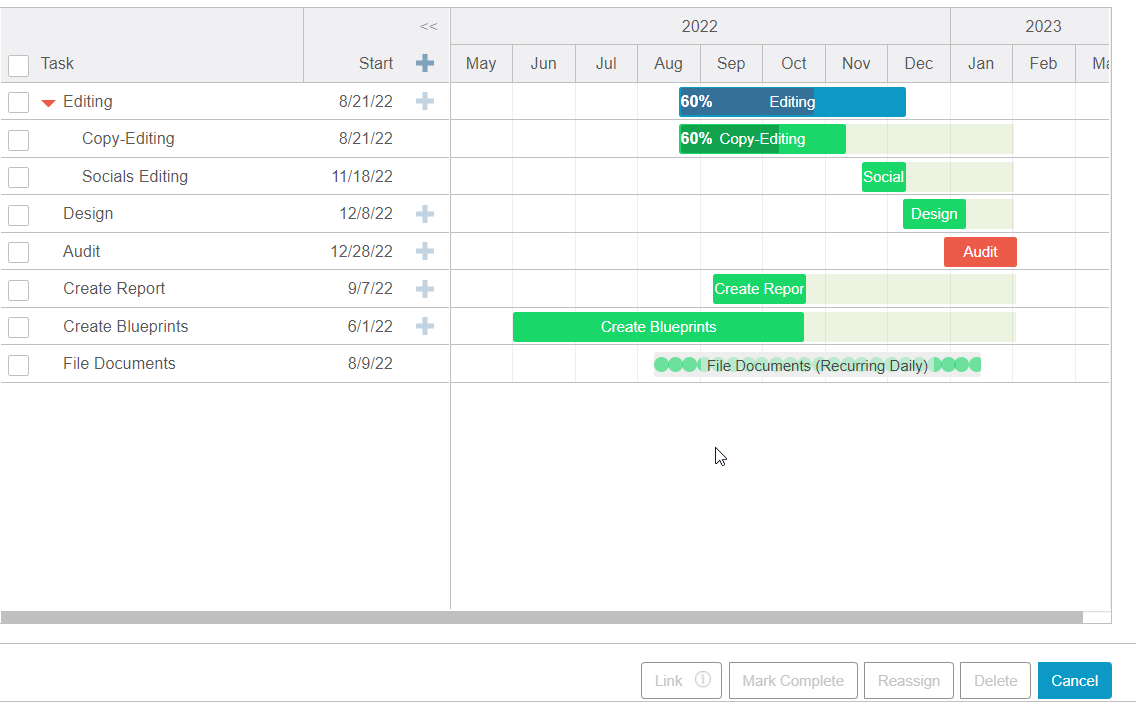Select the red Audit bar in the Gantt chart
The image size is (1136, 709).
(x=980, y=252)
